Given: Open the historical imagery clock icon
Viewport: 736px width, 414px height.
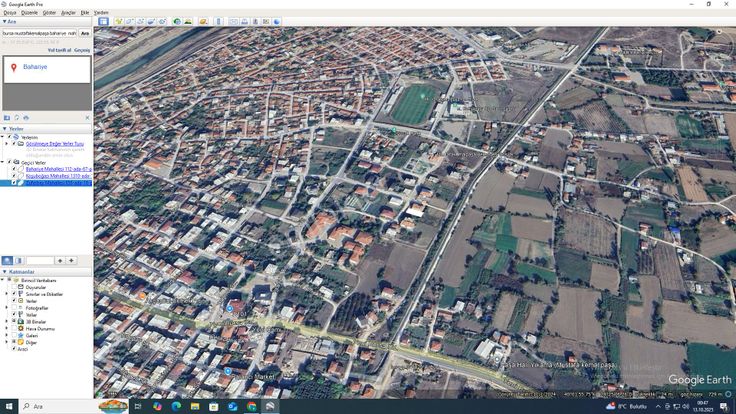Looking at the screenshot, I should pos(178,21).
